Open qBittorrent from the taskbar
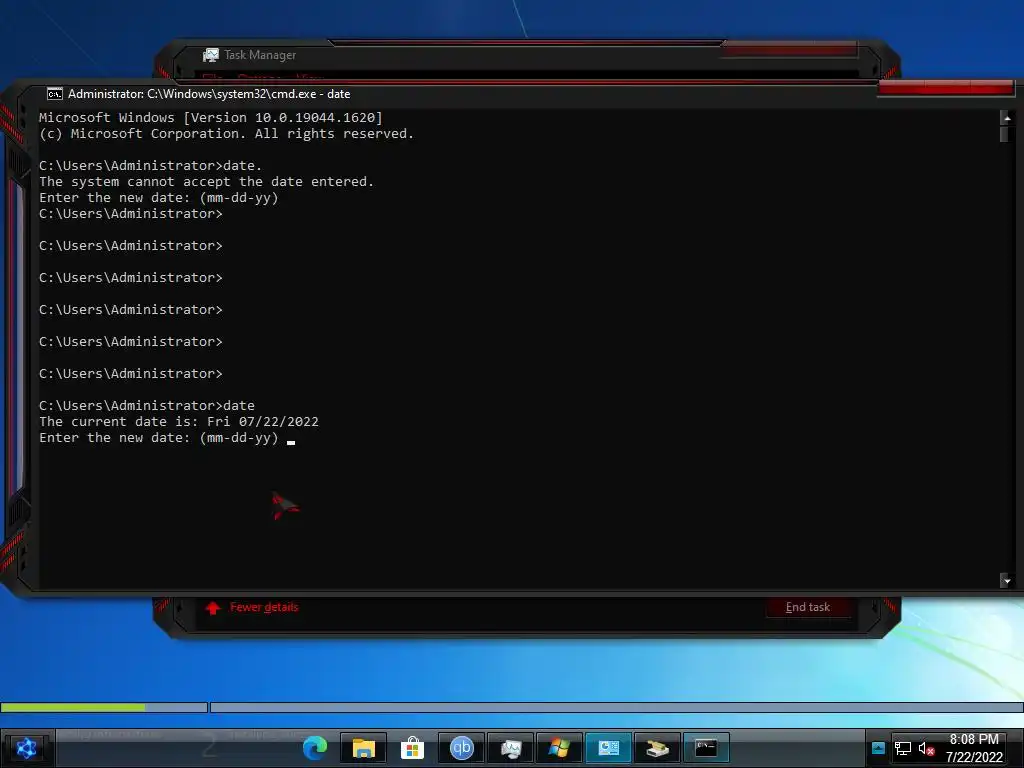Screen dimensions: 1024x768 461,748
